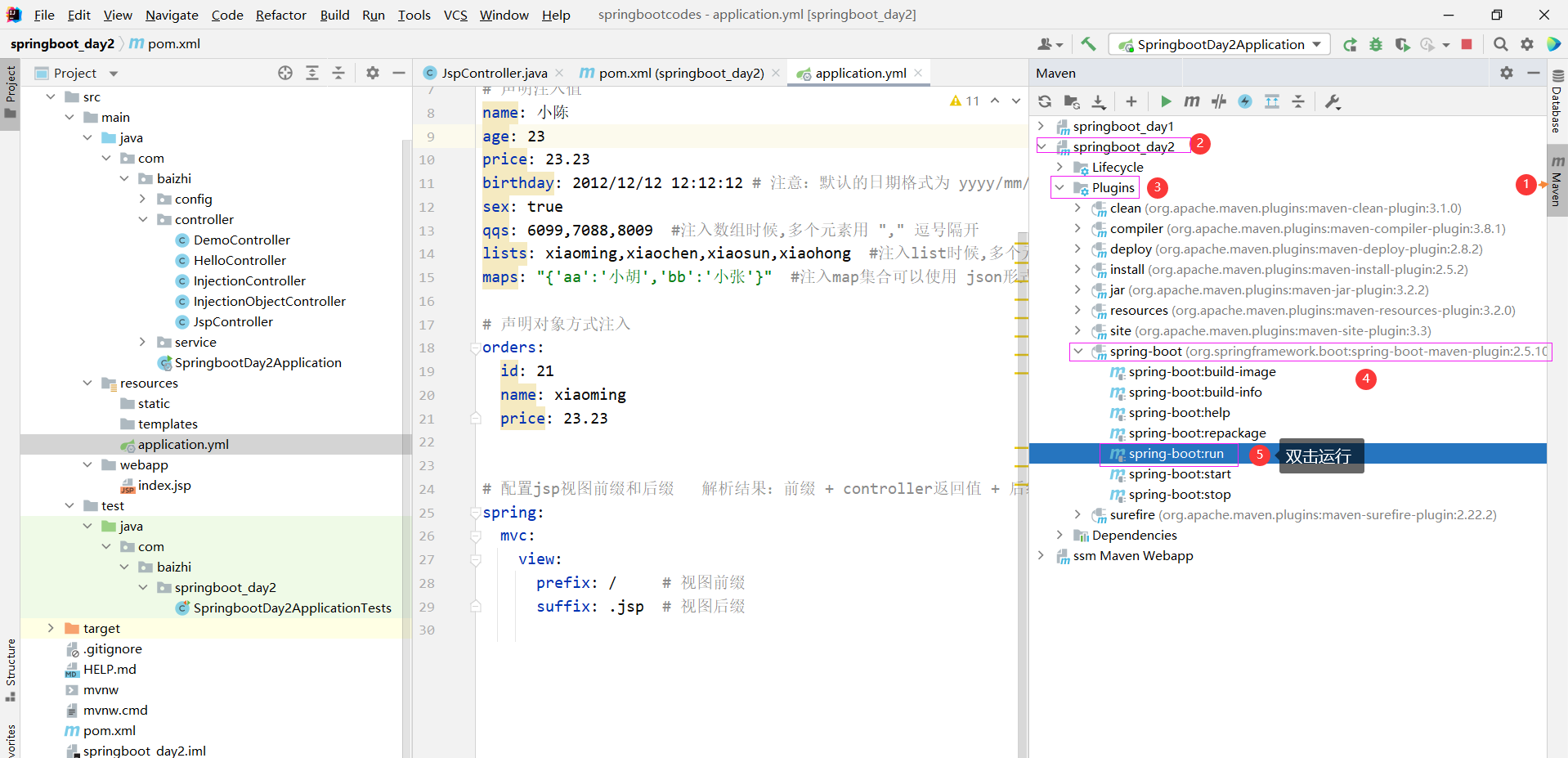Download sources and documentation in Maven toolbar

[1099, 101]
